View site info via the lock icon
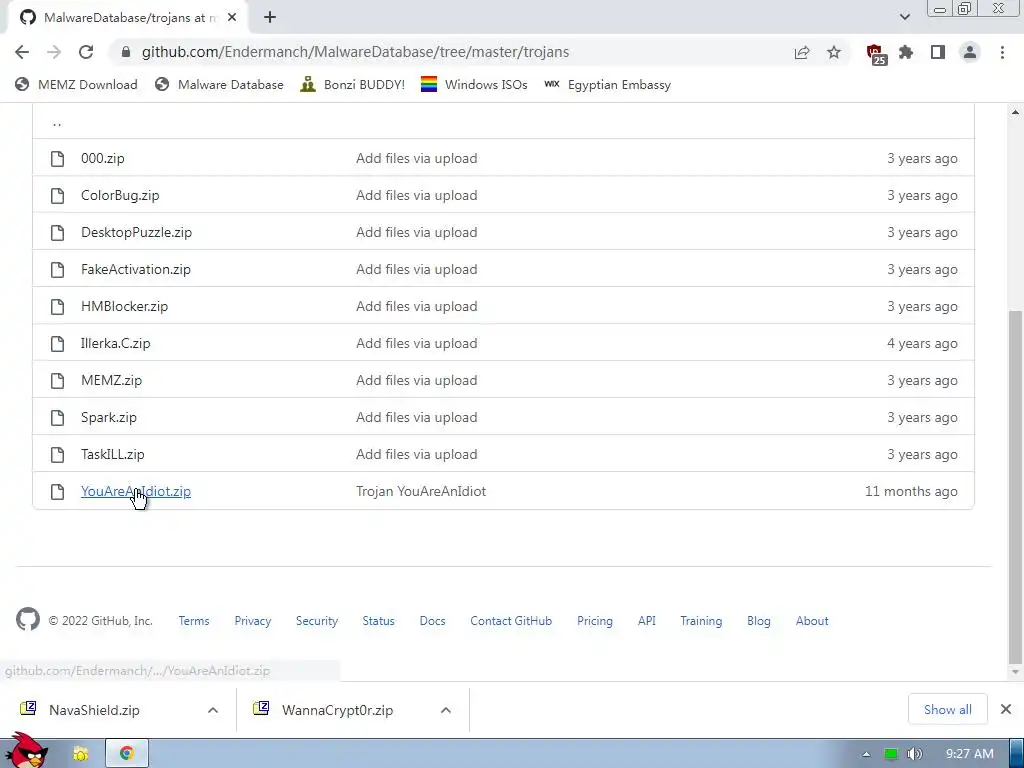This screenshot has height=768, width=1024. [127, 52]
